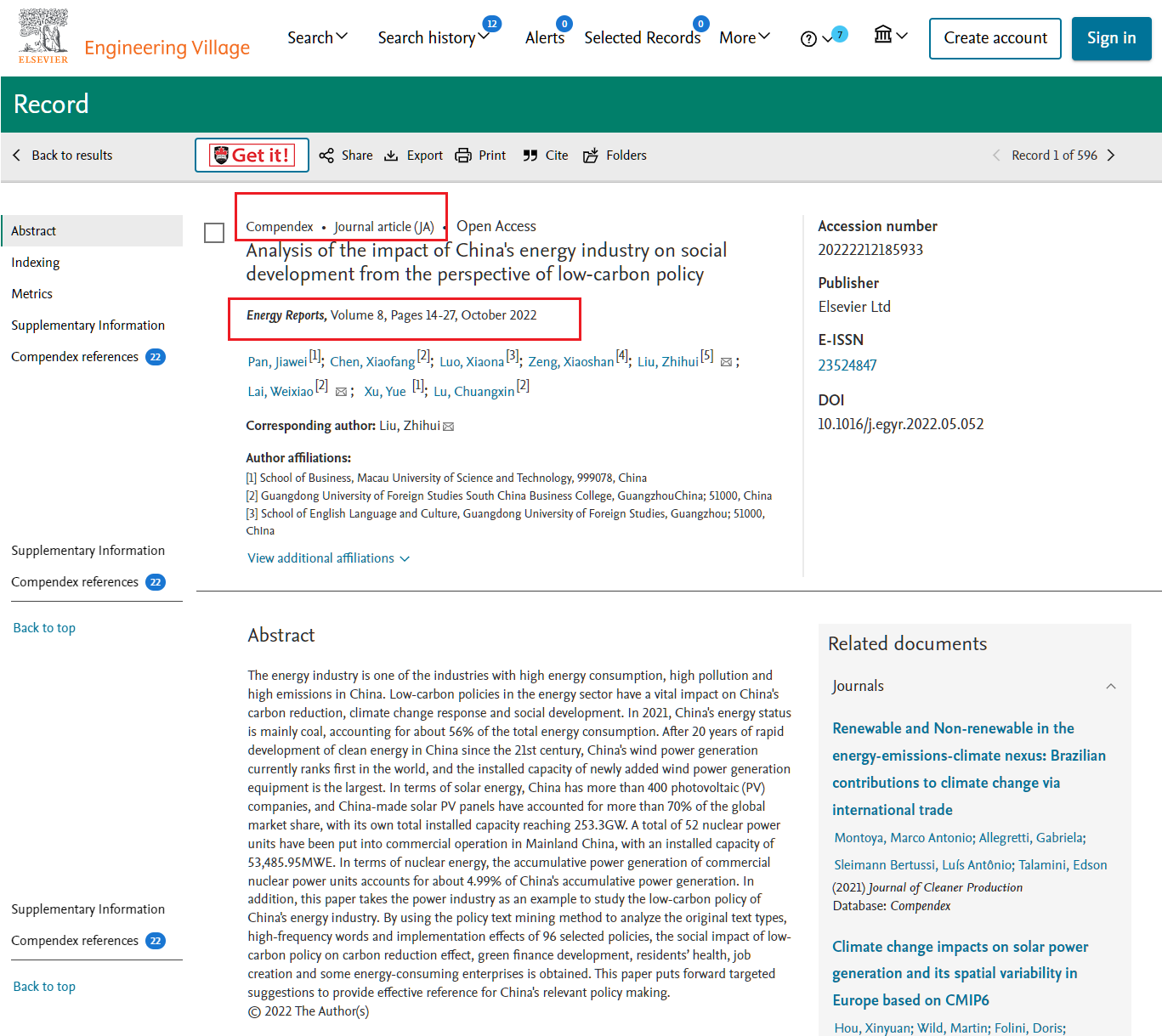Click the Share icon

326,156
